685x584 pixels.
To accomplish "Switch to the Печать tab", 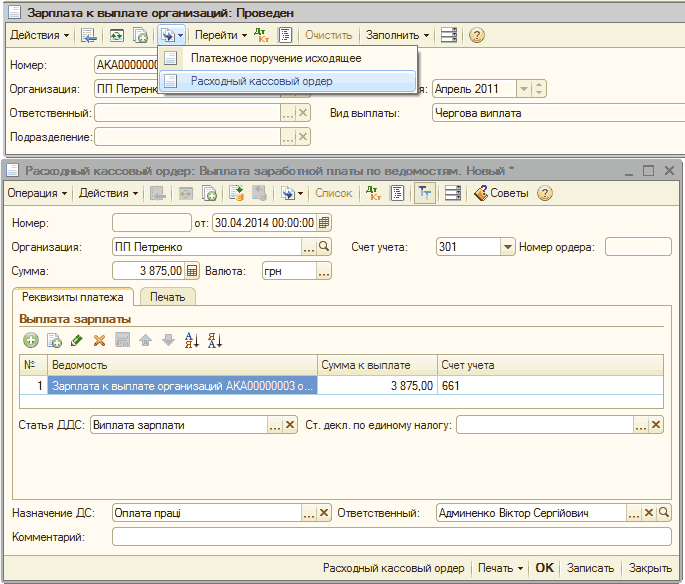I will 167,297.
